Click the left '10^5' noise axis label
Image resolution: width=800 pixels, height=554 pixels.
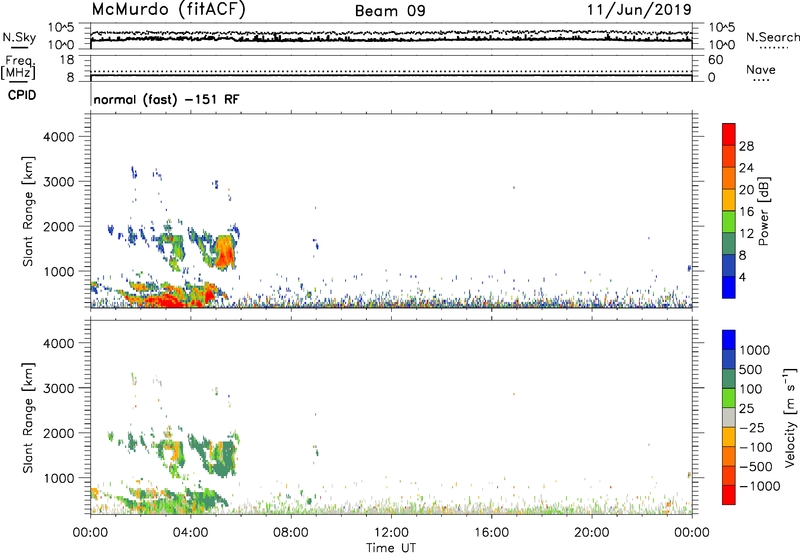pyautogui.click(x=62, y=27)
